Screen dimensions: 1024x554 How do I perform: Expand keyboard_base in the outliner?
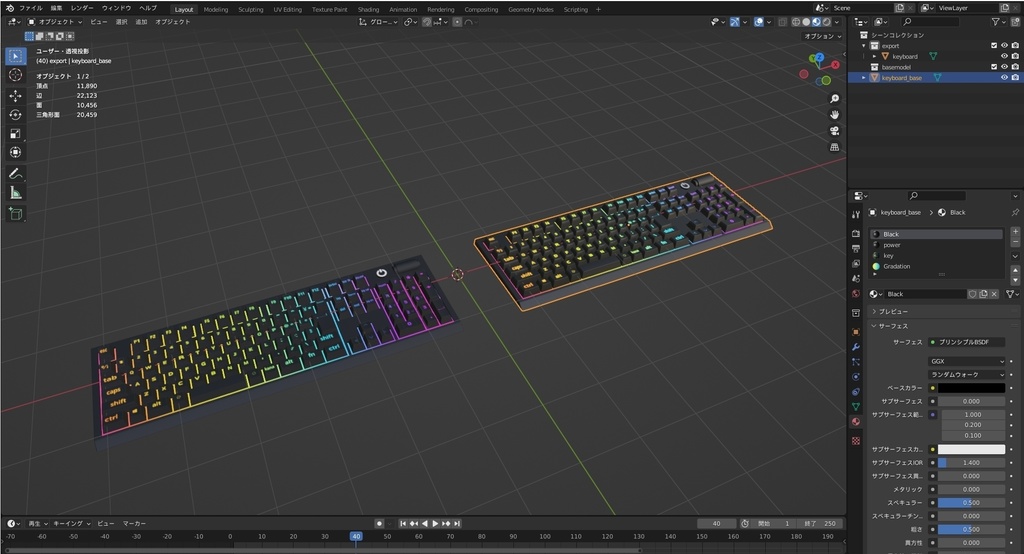point(864,78)
